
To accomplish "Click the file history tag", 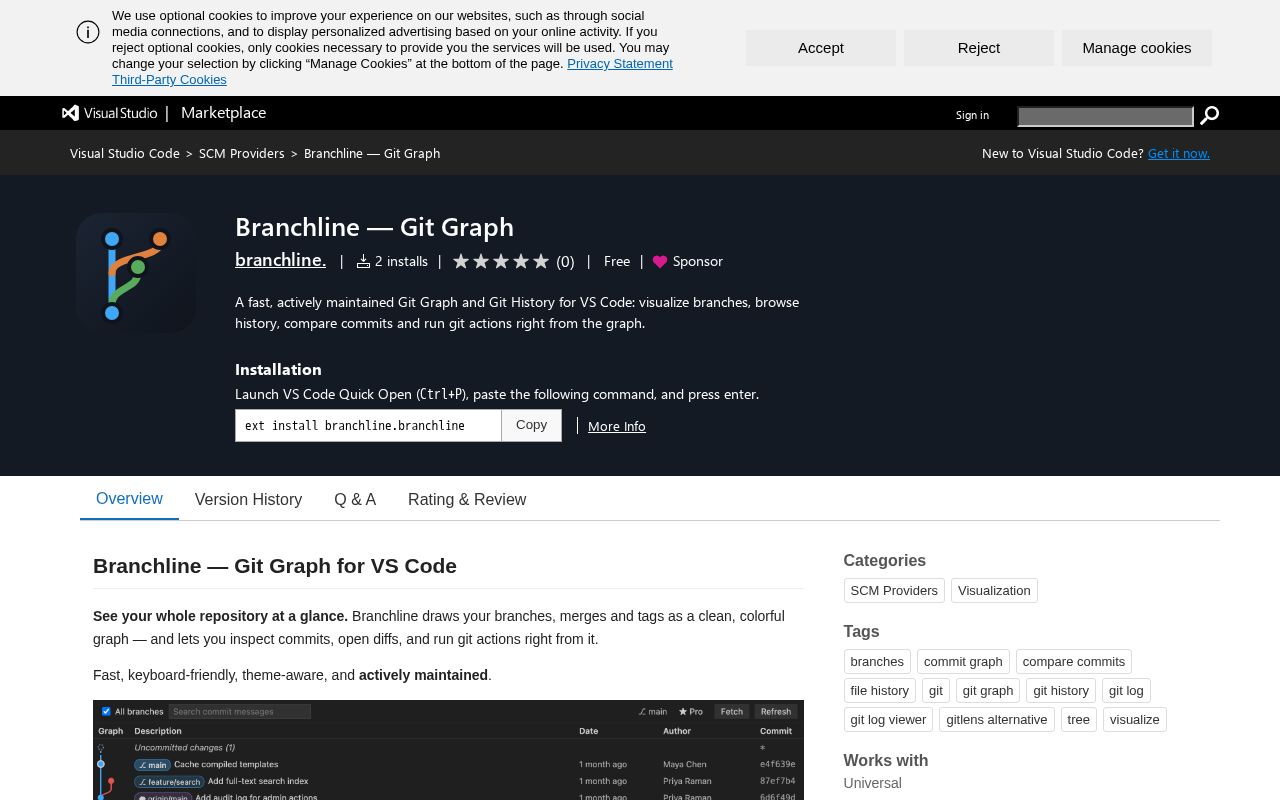I will pos(880,691).
